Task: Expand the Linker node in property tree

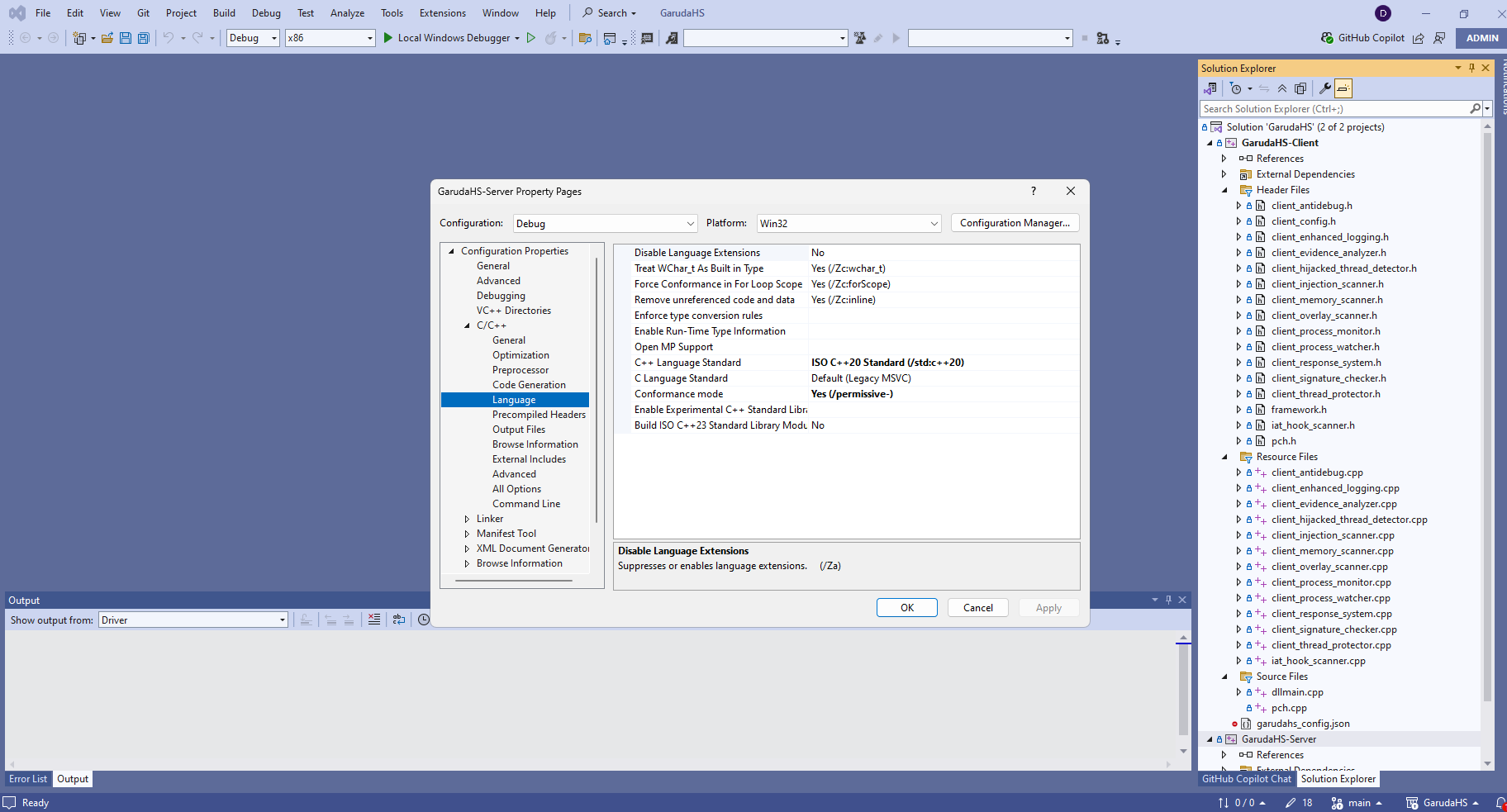Action: pyautogui.click(x=467, y=519)
